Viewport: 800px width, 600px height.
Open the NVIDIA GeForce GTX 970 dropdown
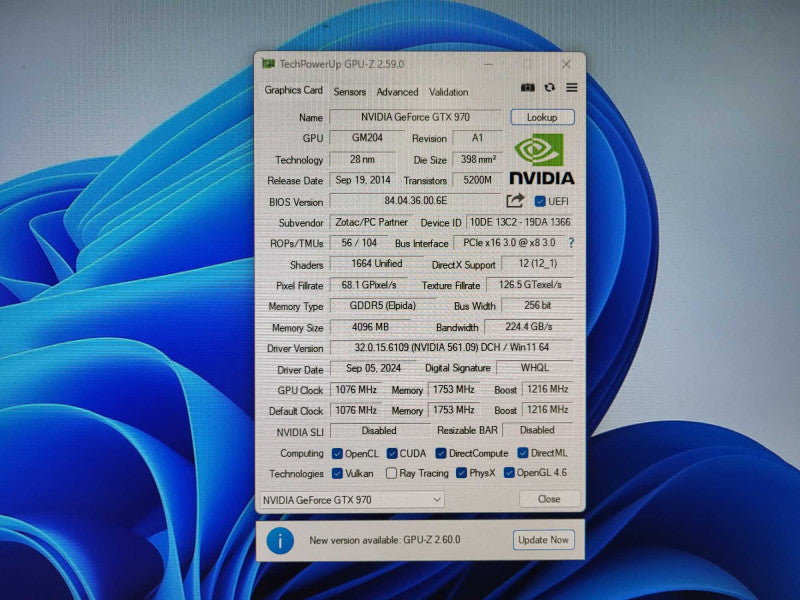coord(352,499)
